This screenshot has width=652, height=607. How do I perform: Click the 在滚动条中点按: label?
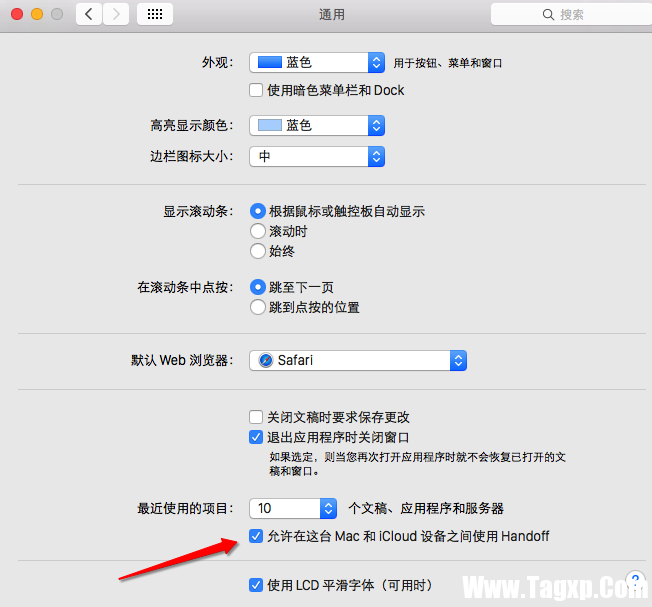185,288
